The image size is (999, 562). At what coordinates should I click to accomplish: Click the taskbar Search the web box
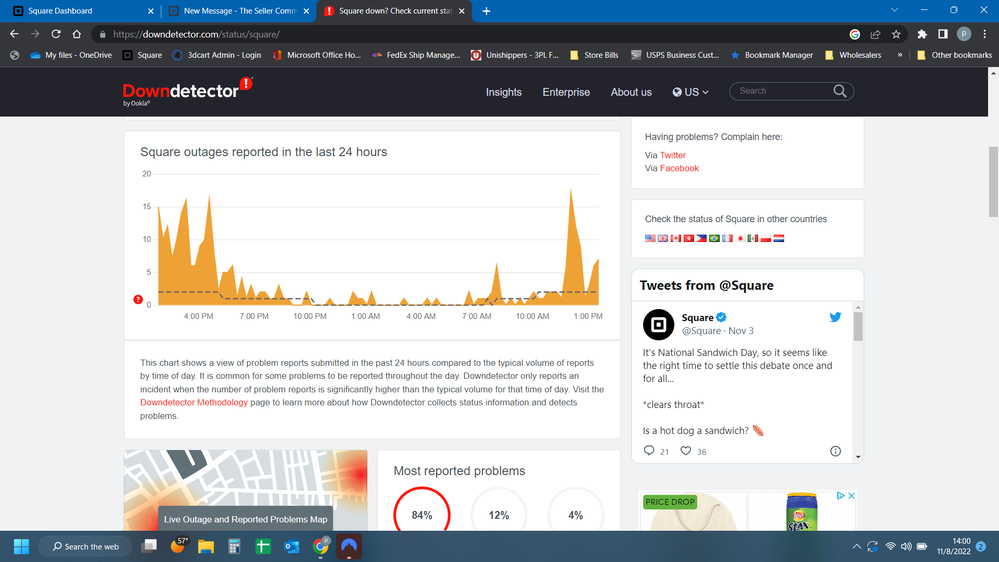85,546
